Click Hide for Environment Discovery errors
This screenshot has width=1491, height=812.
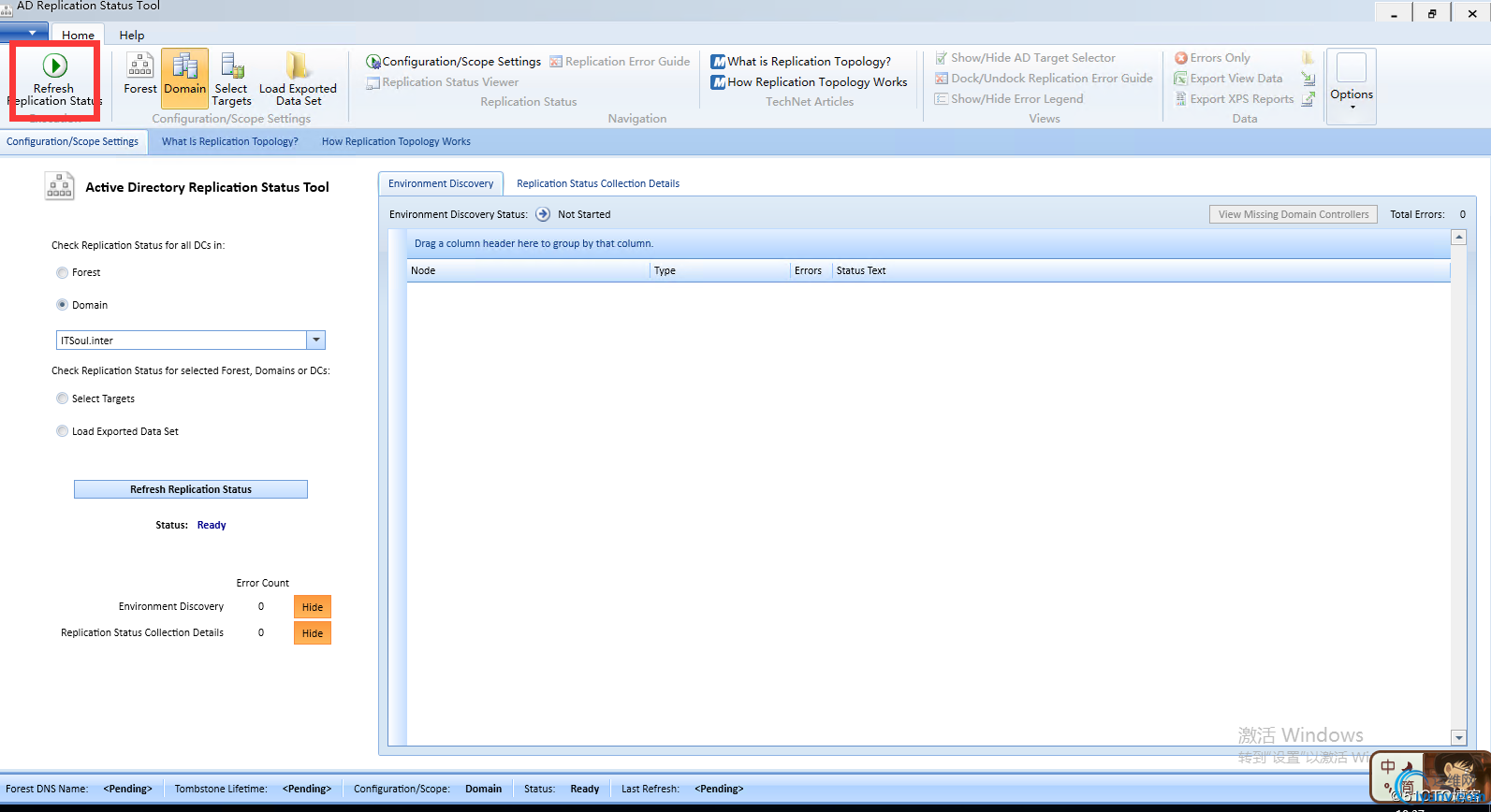coord(313,607)
